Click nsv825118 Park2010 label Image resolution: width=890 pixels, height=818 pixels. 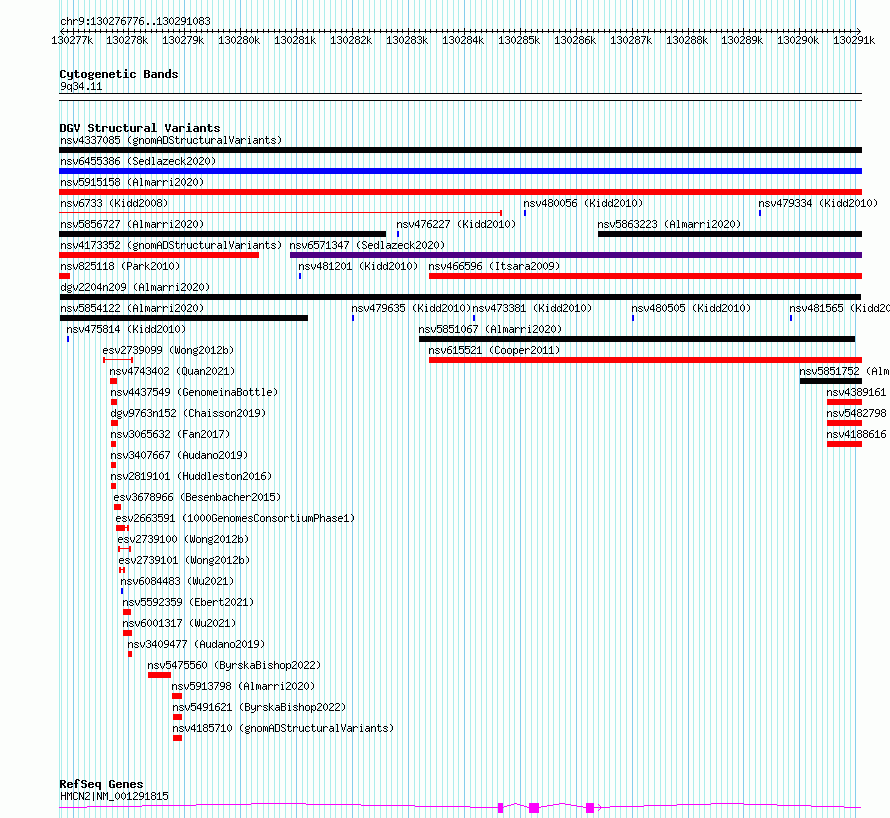click(x=120, y=266)
